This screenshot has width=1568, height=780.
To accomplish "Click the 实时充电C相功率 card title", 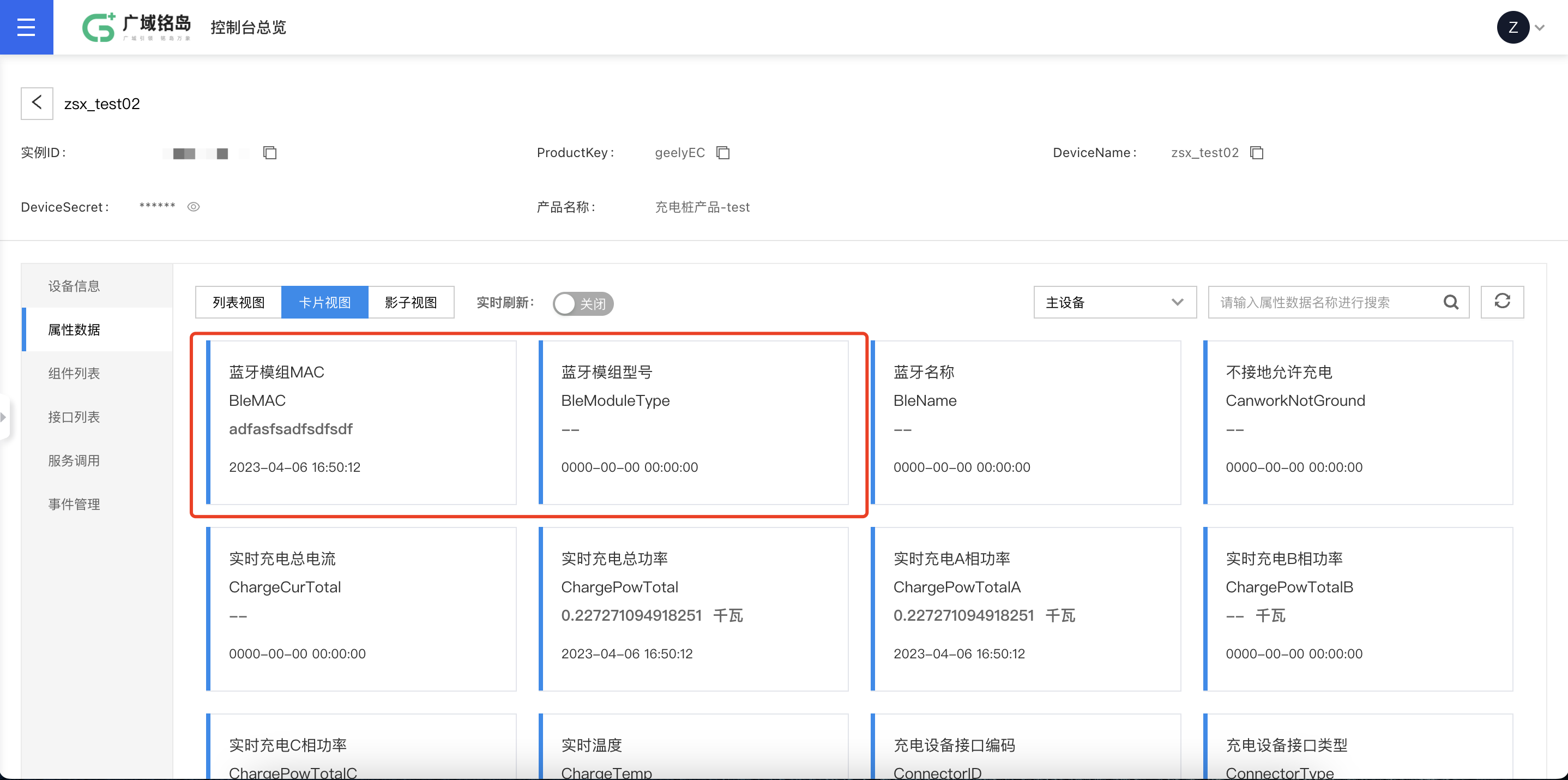I will tap(288, 745).
